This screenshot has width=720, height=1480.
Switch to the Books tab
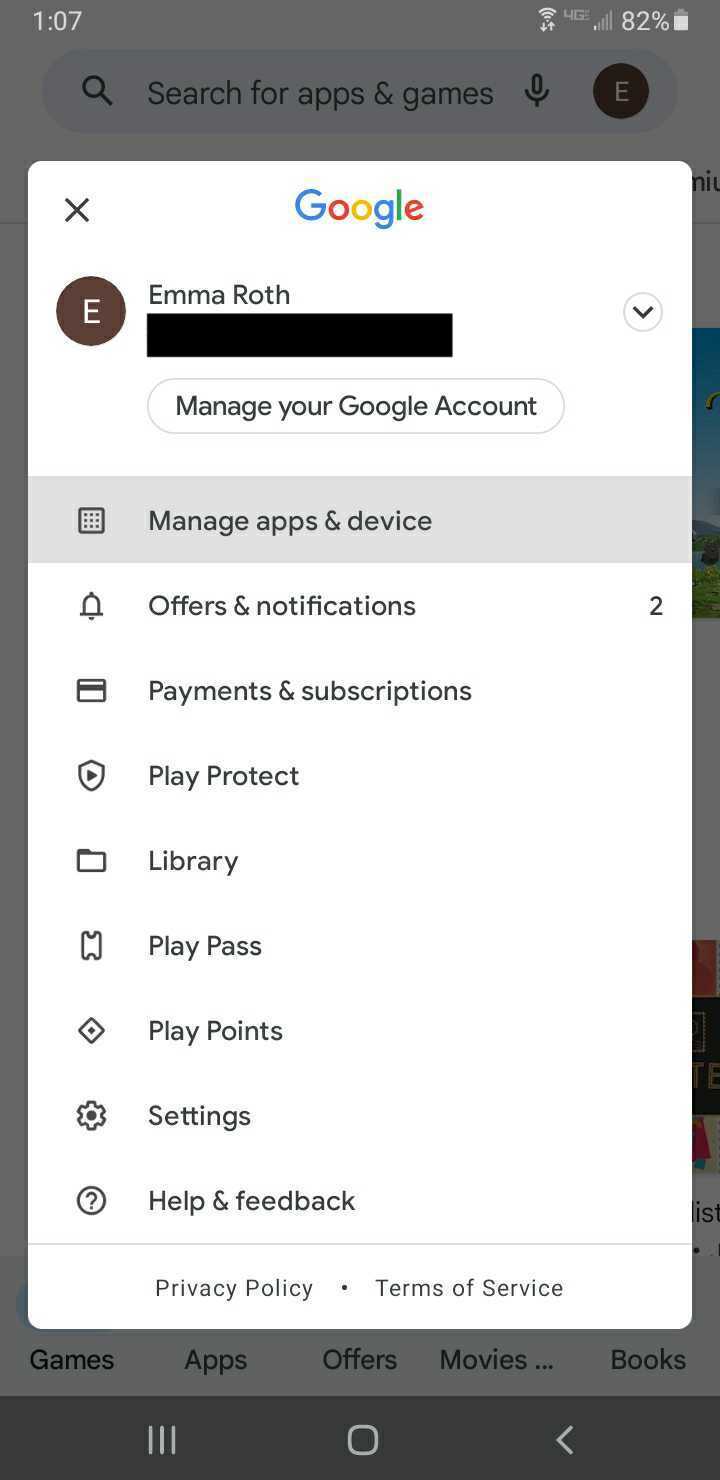pos(648,1360)
